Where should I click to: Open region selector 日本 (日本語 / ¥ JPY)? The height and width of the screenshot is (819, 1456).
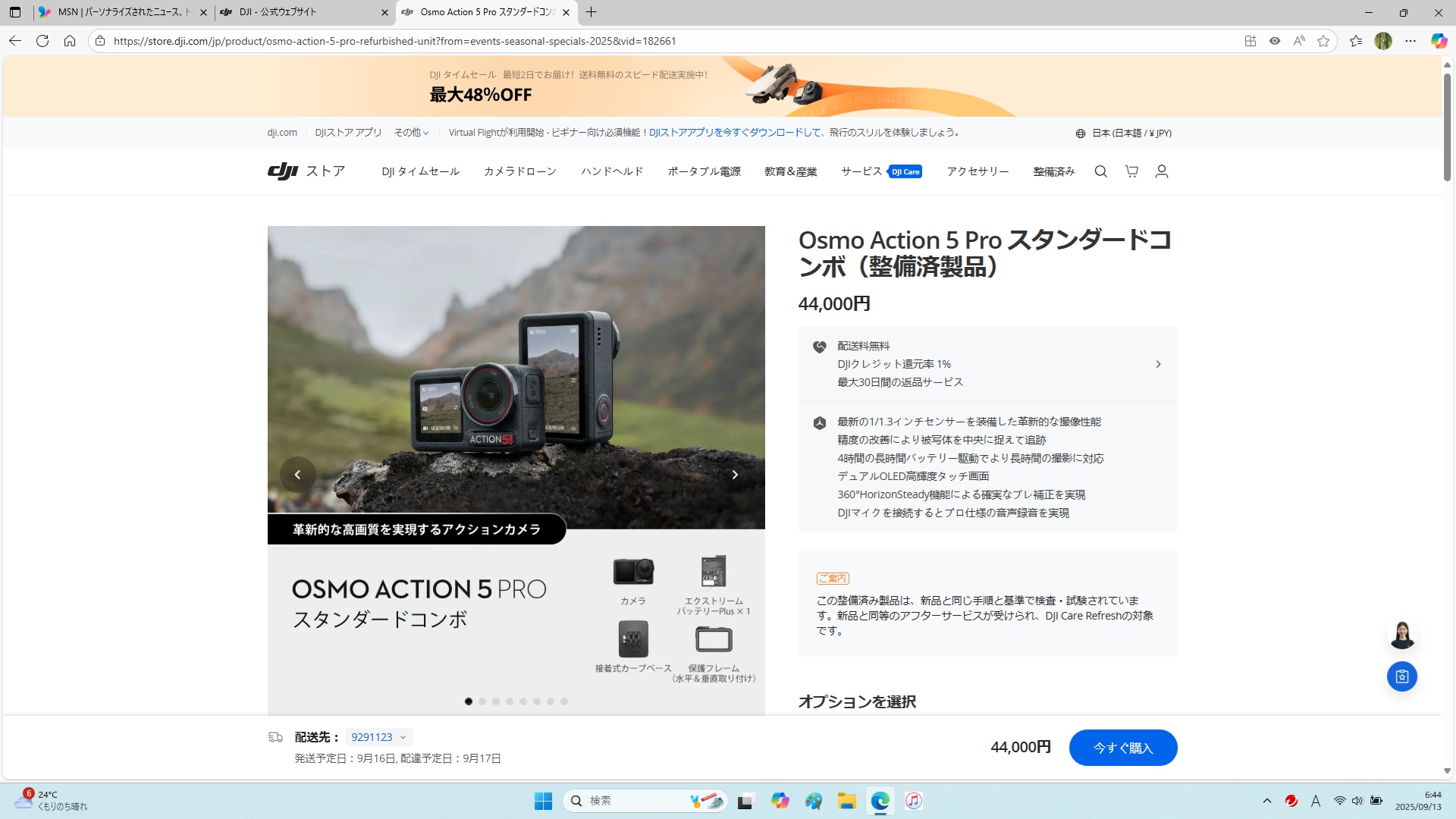(x=1123, y=133)
